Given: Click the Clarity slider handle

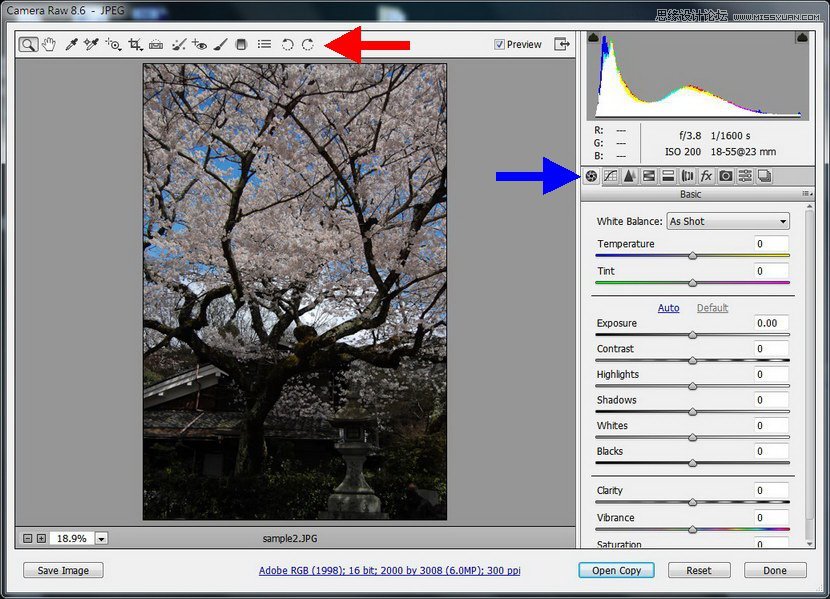Looking at the screenshot, I should (692, 502).
